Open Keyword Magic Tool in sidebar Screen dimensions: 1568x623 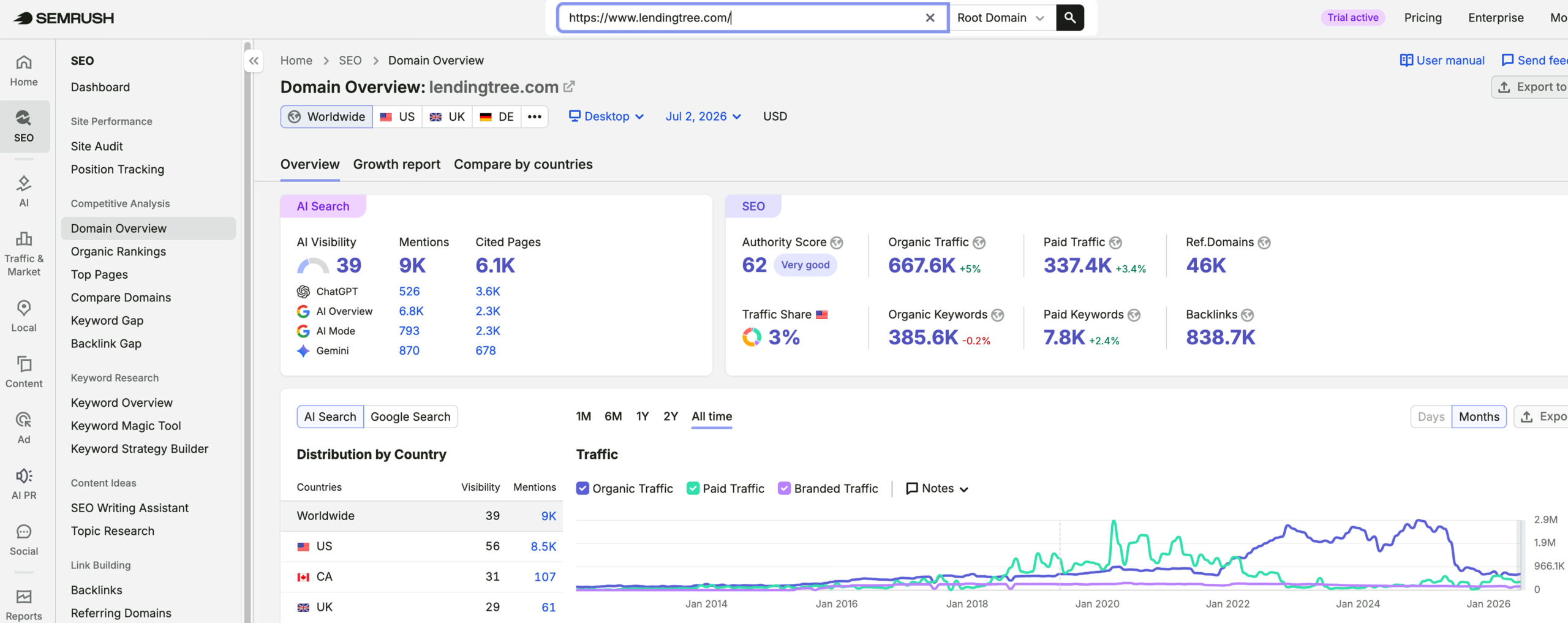(126, 426)
